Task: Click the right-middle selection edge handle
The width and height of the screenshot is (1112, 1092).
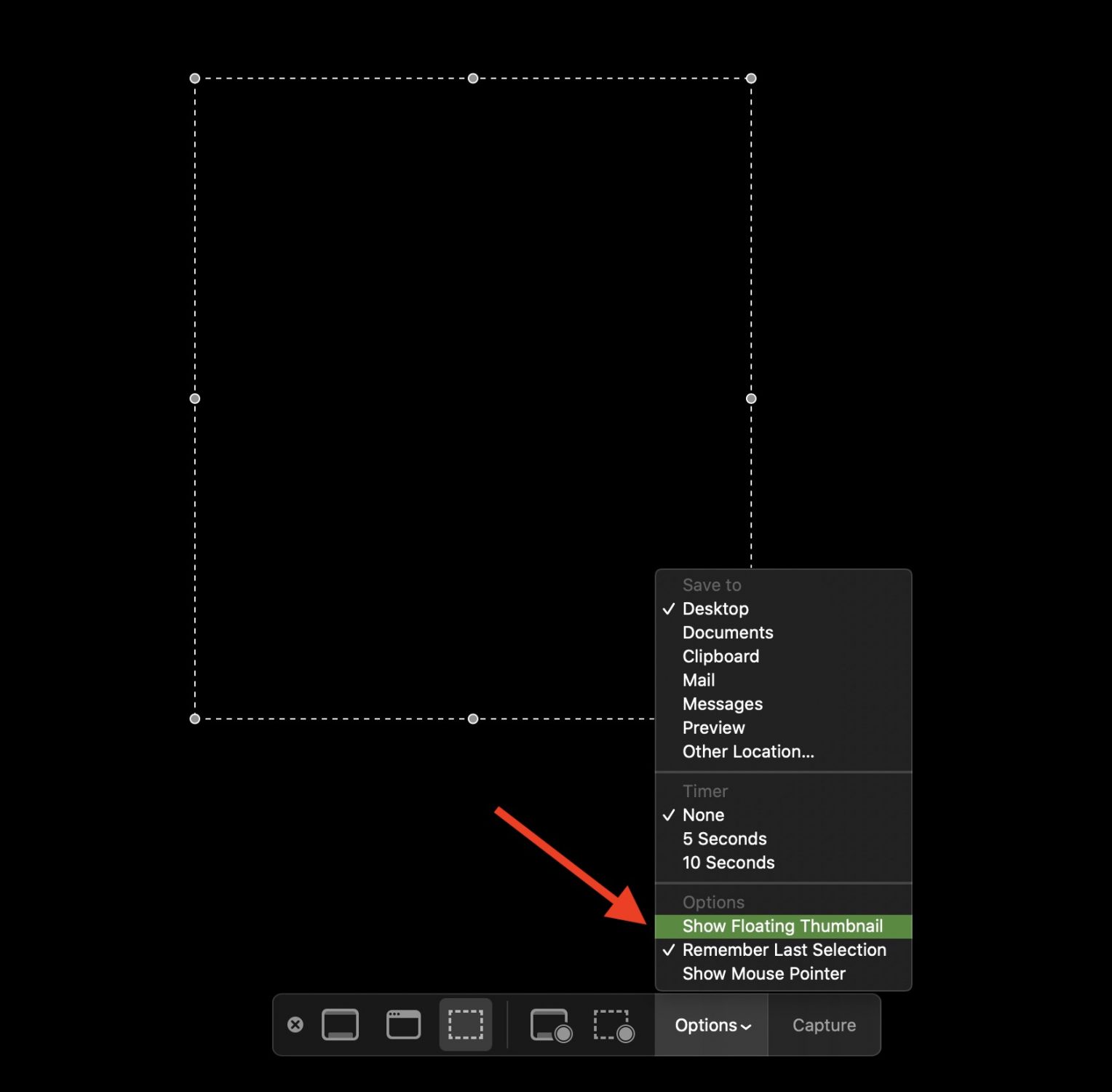Action: (x=751, y=398)
